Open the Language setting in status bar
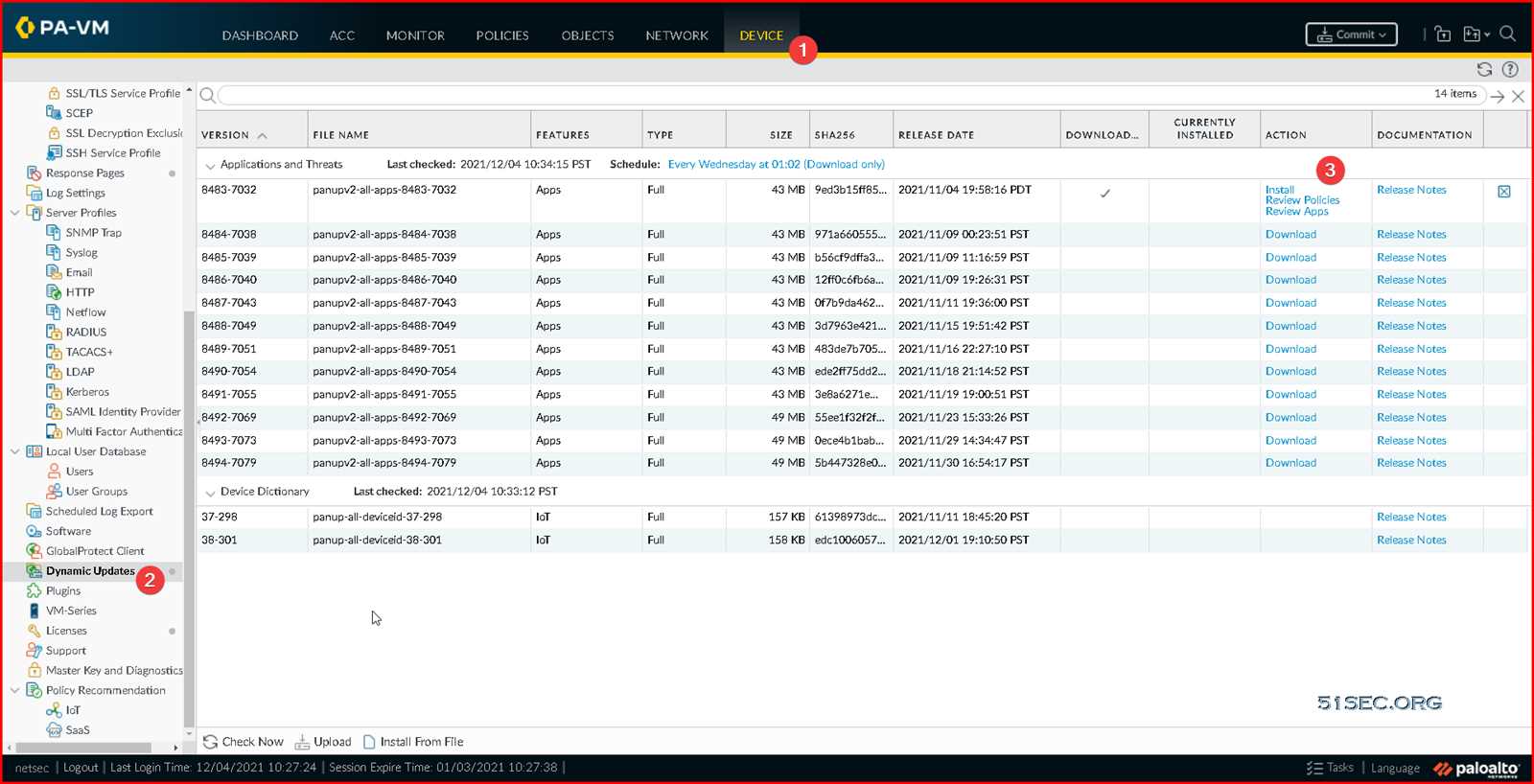This screenshot has width=1534, height=784. (x=1395, y=768)
